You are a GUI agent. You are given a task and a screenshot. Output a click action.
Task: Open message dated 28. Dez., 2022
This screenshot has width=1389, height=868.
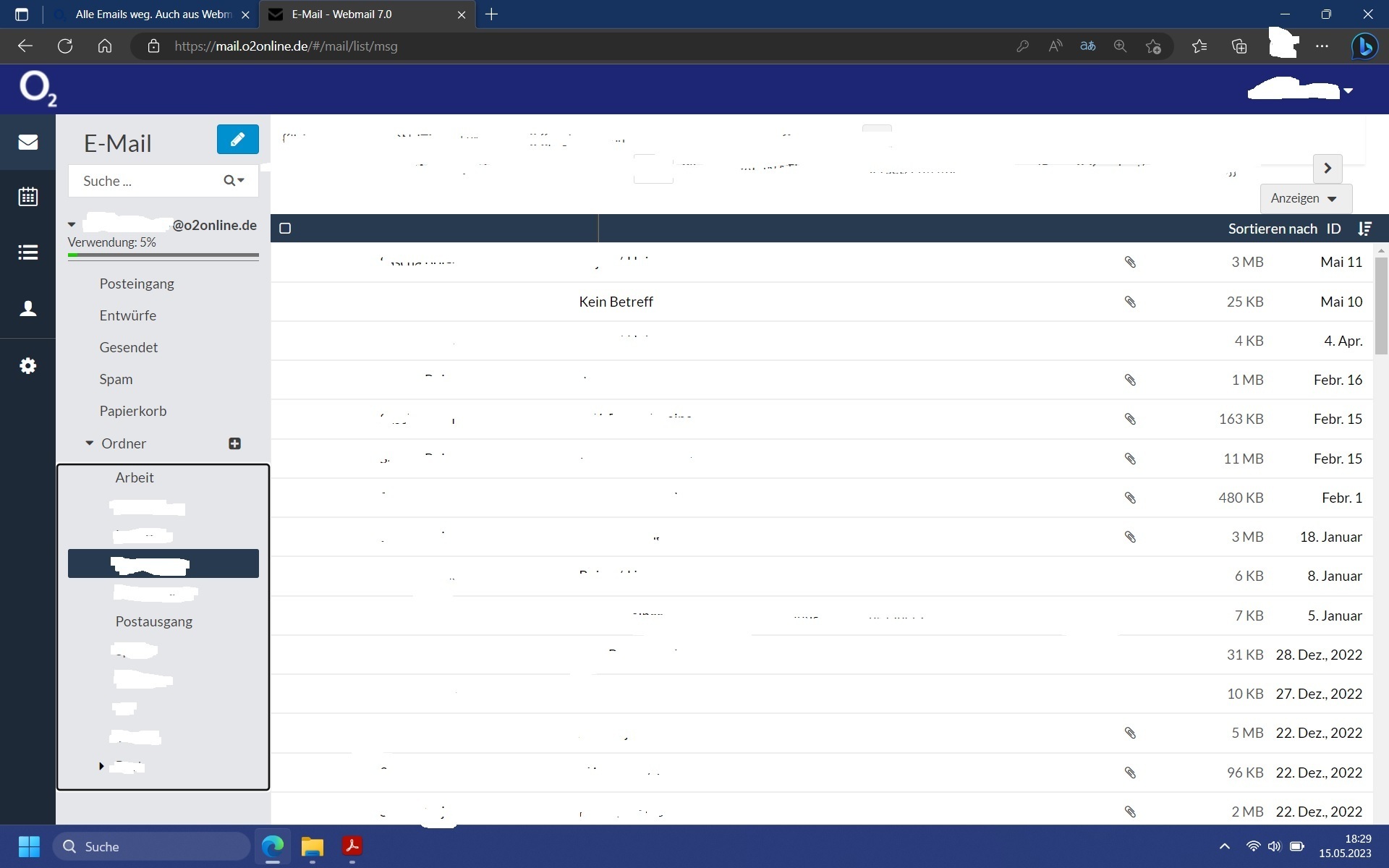[822, 655]
